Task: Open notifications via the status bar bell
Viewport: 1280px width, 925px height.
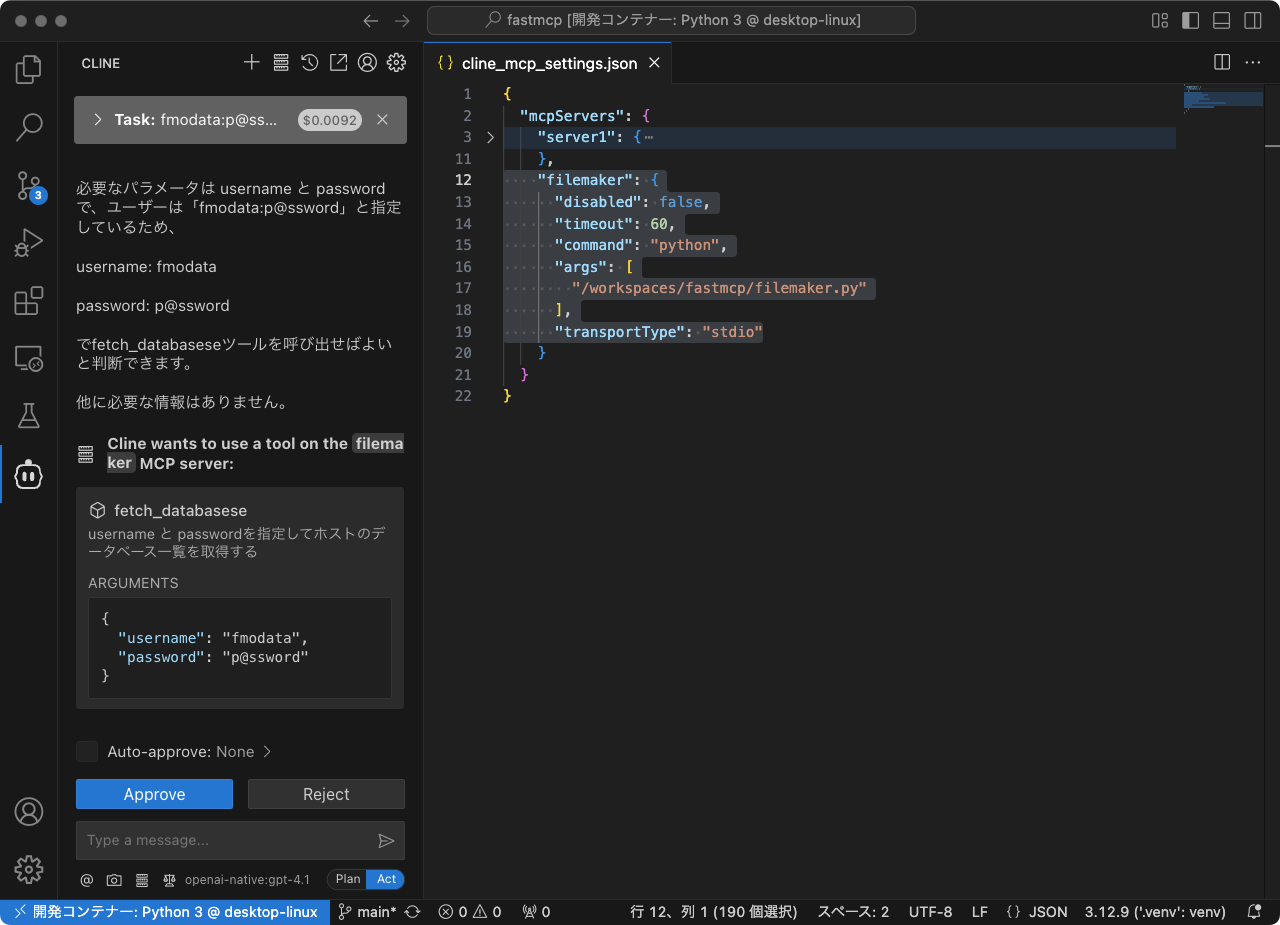Action: pos(1255,911)
